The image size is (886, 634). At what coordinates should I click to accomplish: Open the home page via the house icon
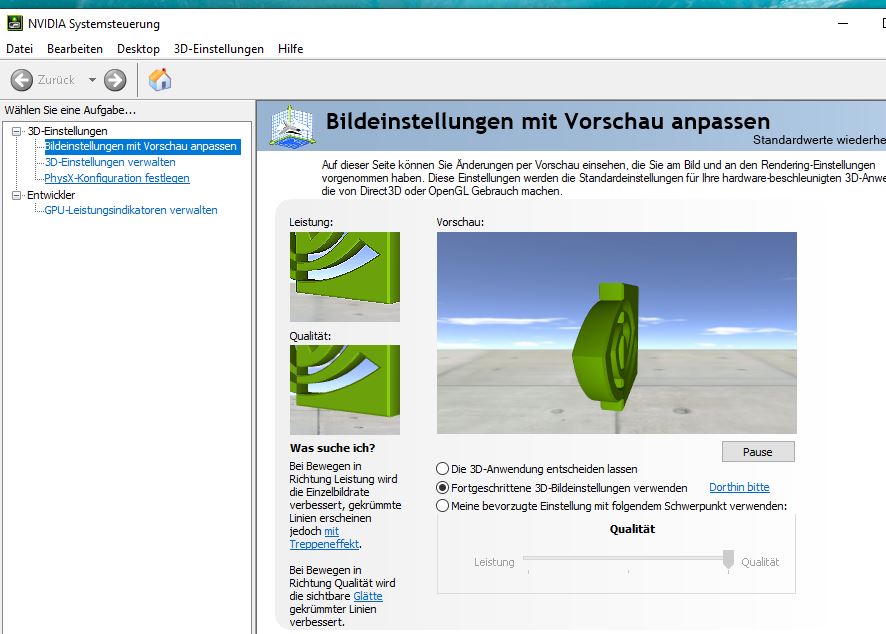[160, 80]
